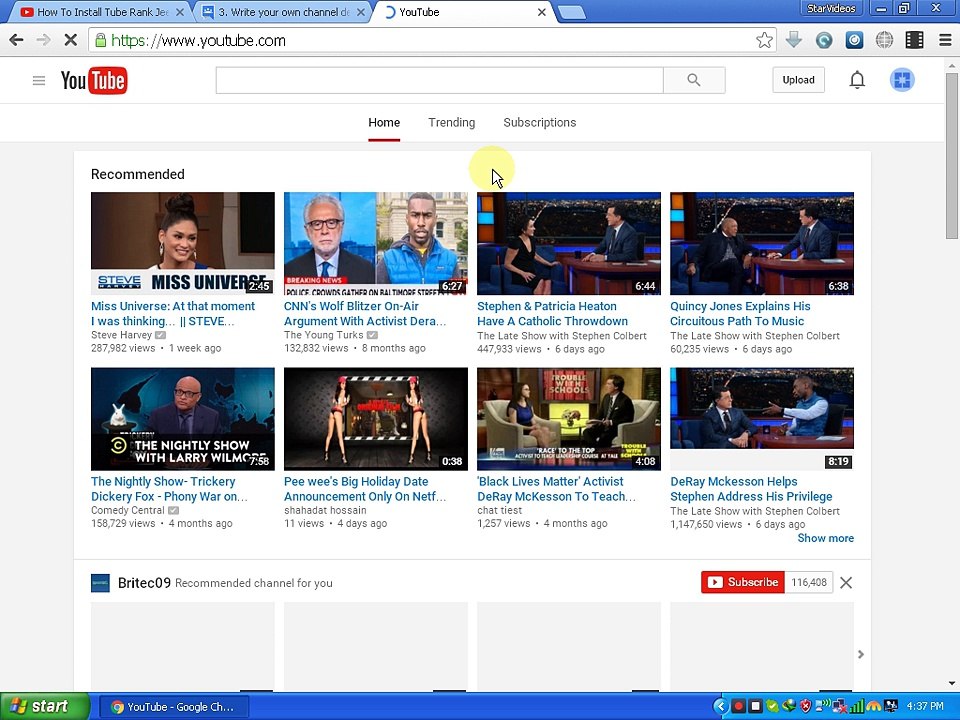Click the globe extension icon
960x720 pixels.
pyautogui.click(x=883, y=40)
